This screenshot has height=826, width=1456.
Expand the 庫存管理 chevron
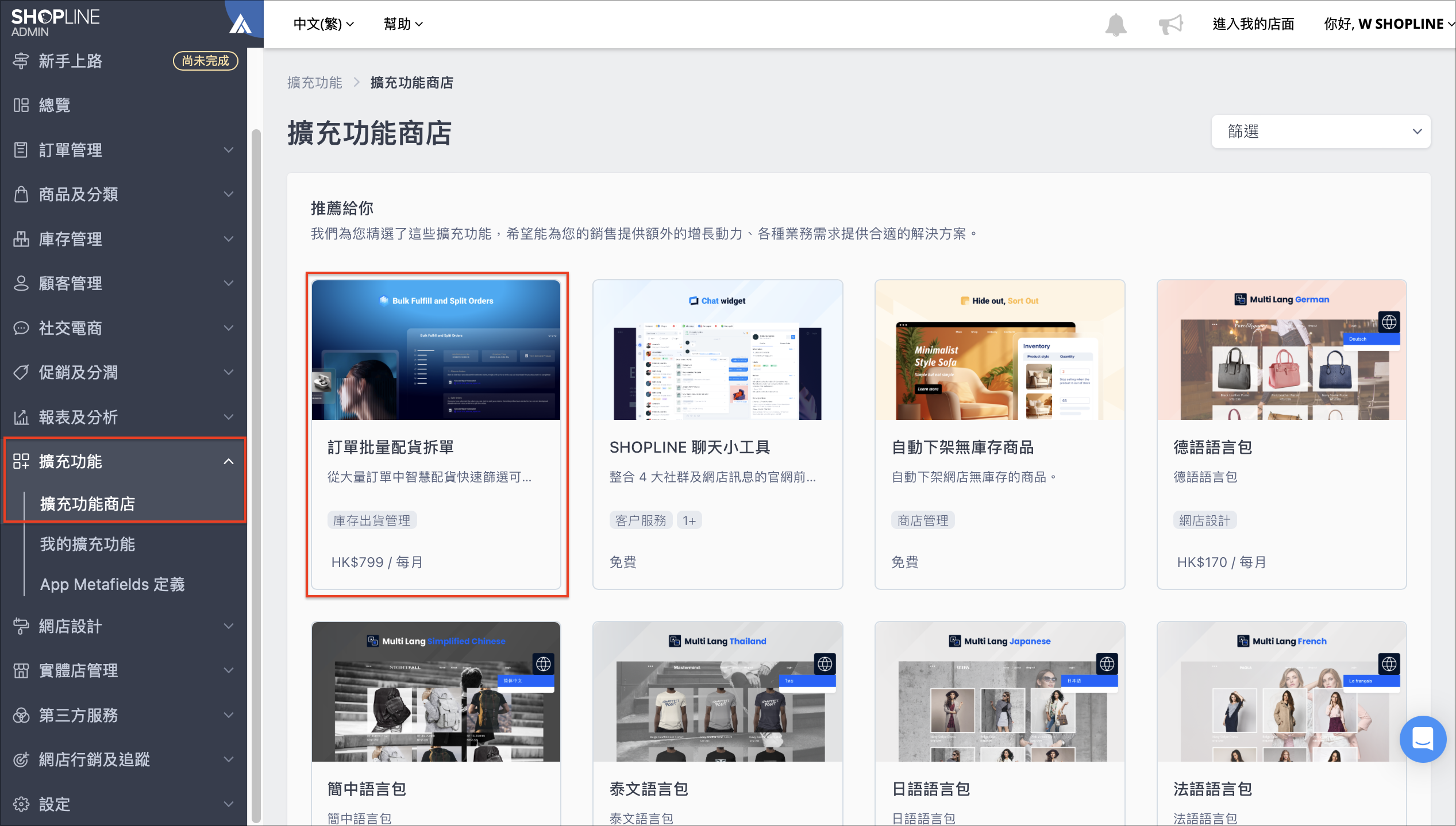[x=229, y=239]
